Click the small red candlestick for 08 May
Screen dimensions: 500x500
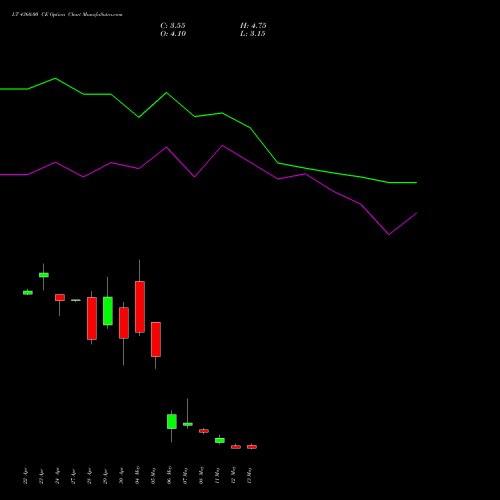(204, 431)
